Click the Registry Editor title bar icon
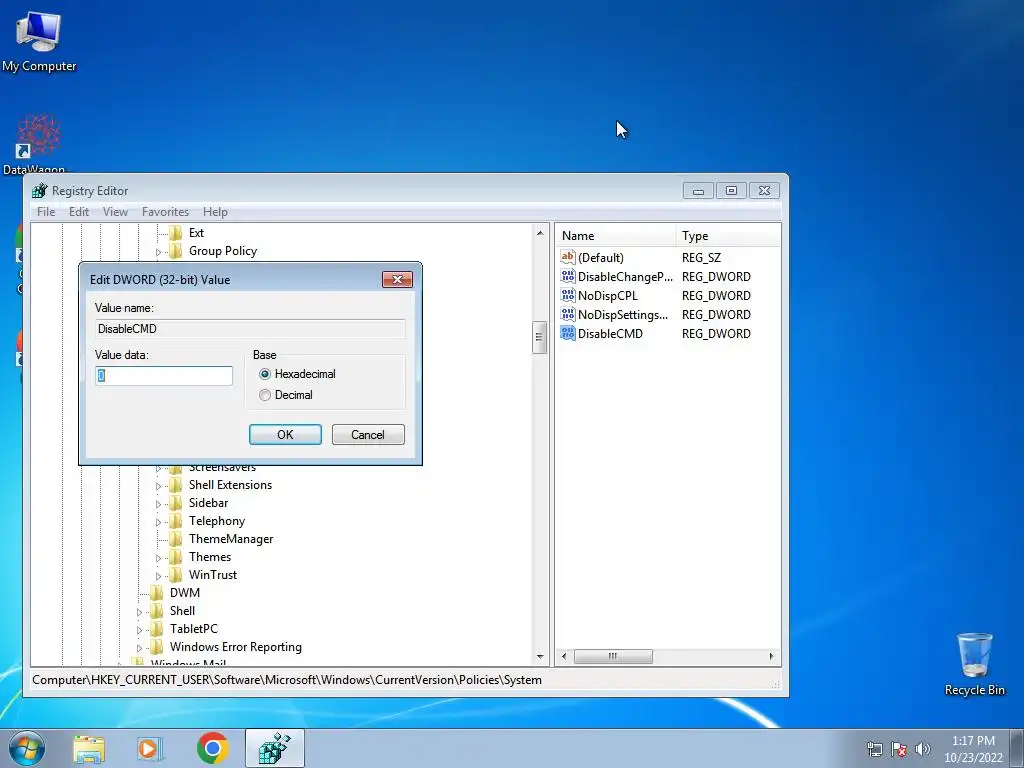 [x=40, y=191]
